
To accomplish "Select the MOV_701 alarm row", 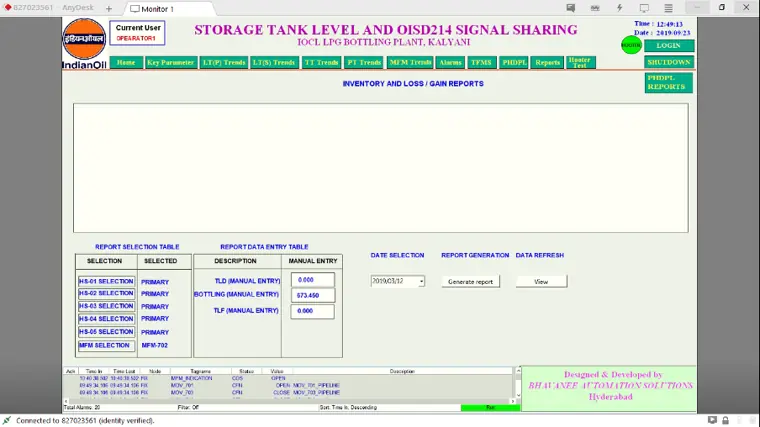I will click(x=288, y=385).
